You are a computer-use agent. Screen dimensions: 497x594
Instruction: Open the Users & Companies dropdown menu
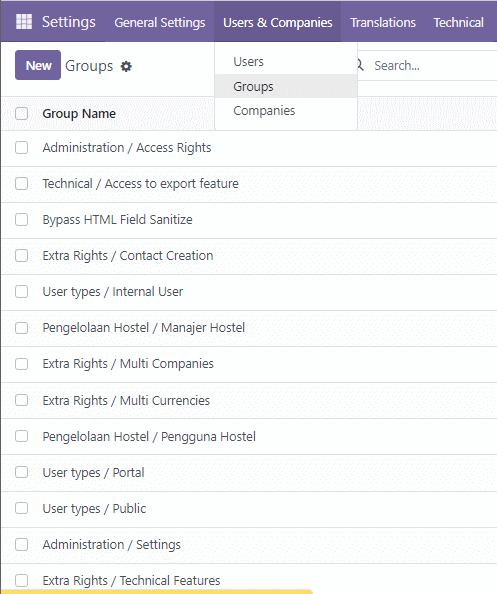tap(277, 22)
